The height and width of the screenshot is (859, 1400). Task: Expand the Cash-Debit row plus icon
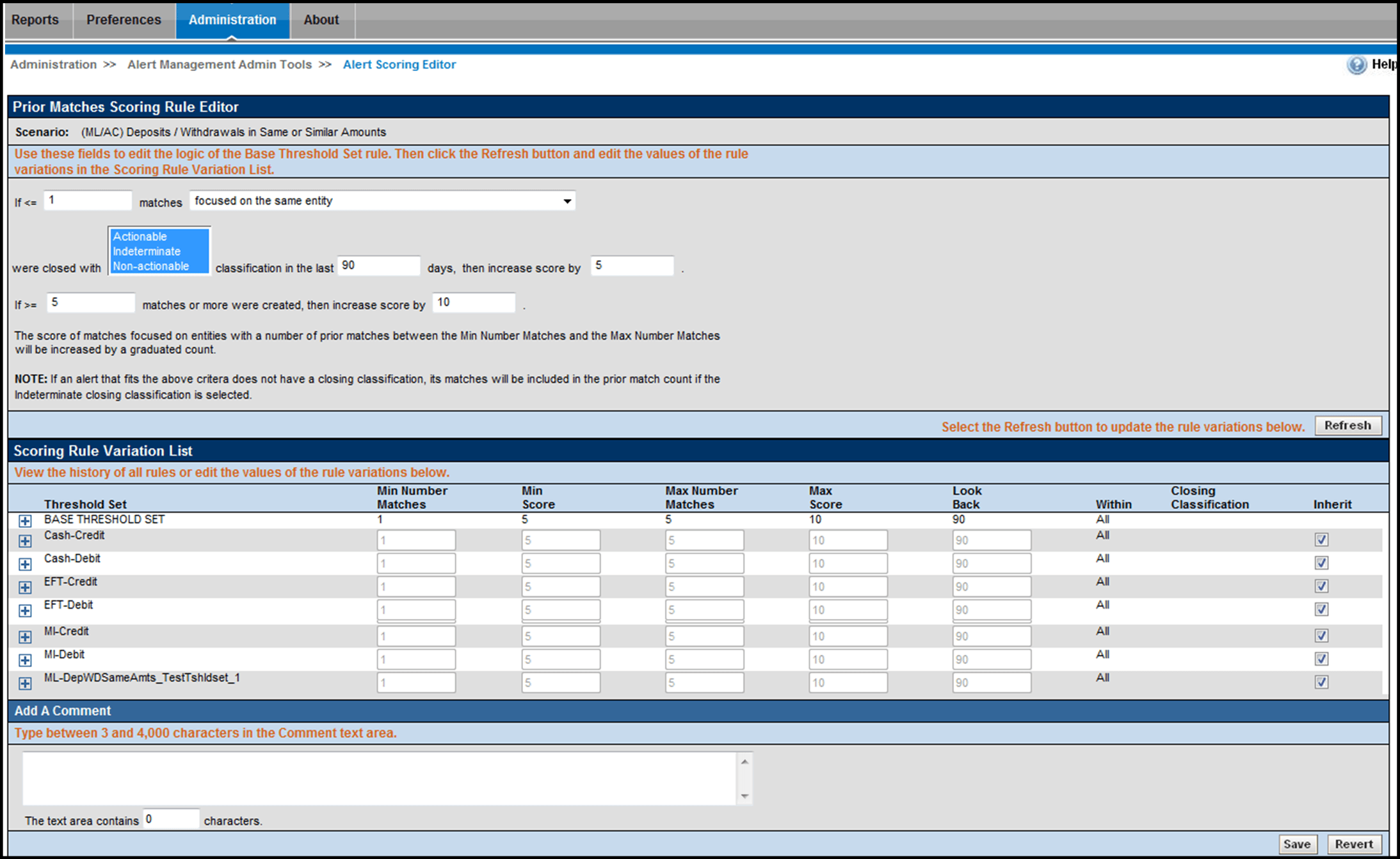click(x=25, y=564)
